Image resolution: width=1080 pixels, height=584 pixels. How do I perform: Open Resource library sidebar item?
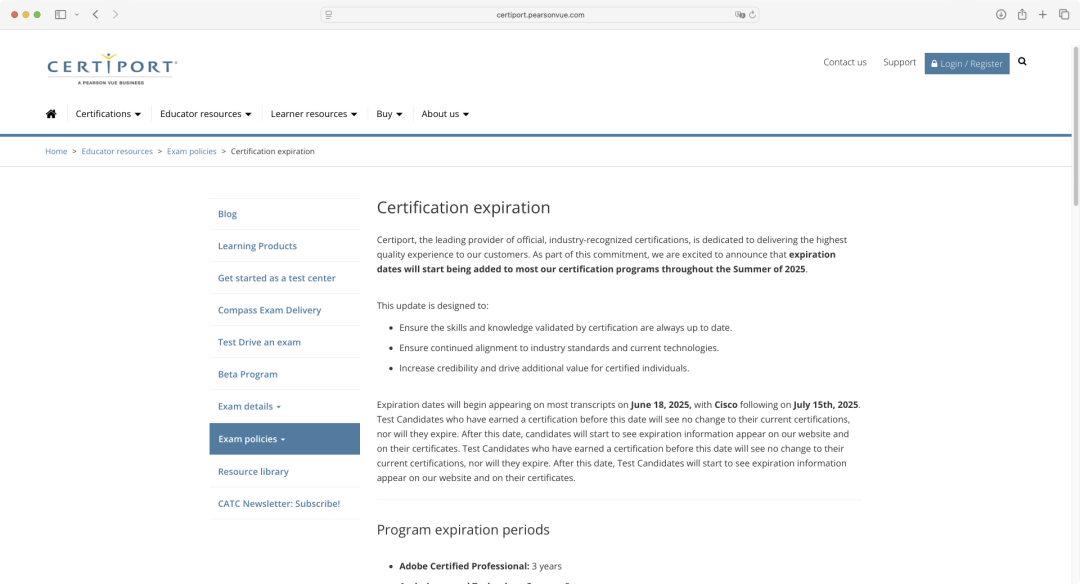pyautogui.click(x=253, y=472)
